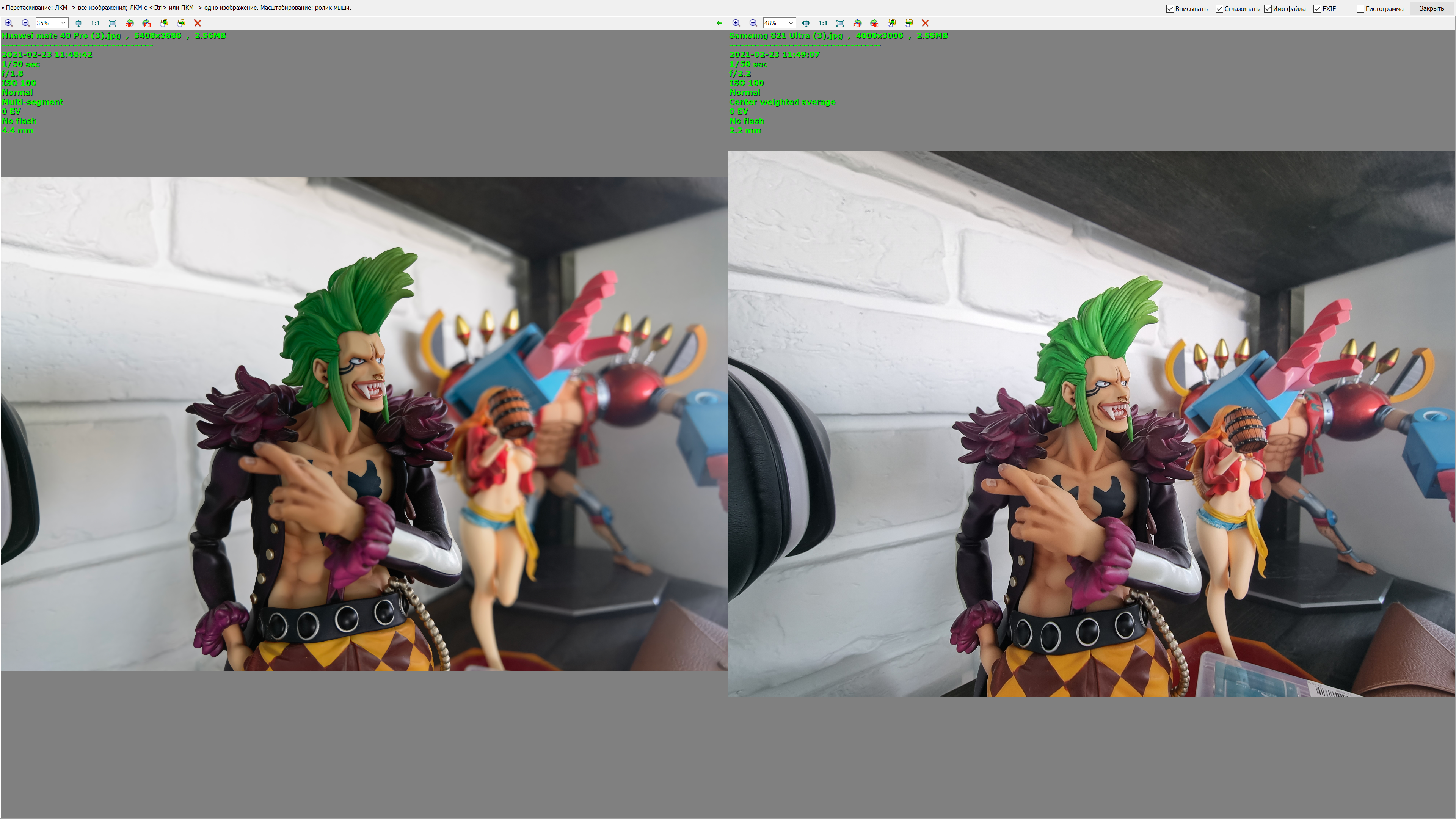Enable the Гистограмма checkbox
Image resolution: width=1456 pixels, height=819 pixels.
click(x=1360, y=8)
